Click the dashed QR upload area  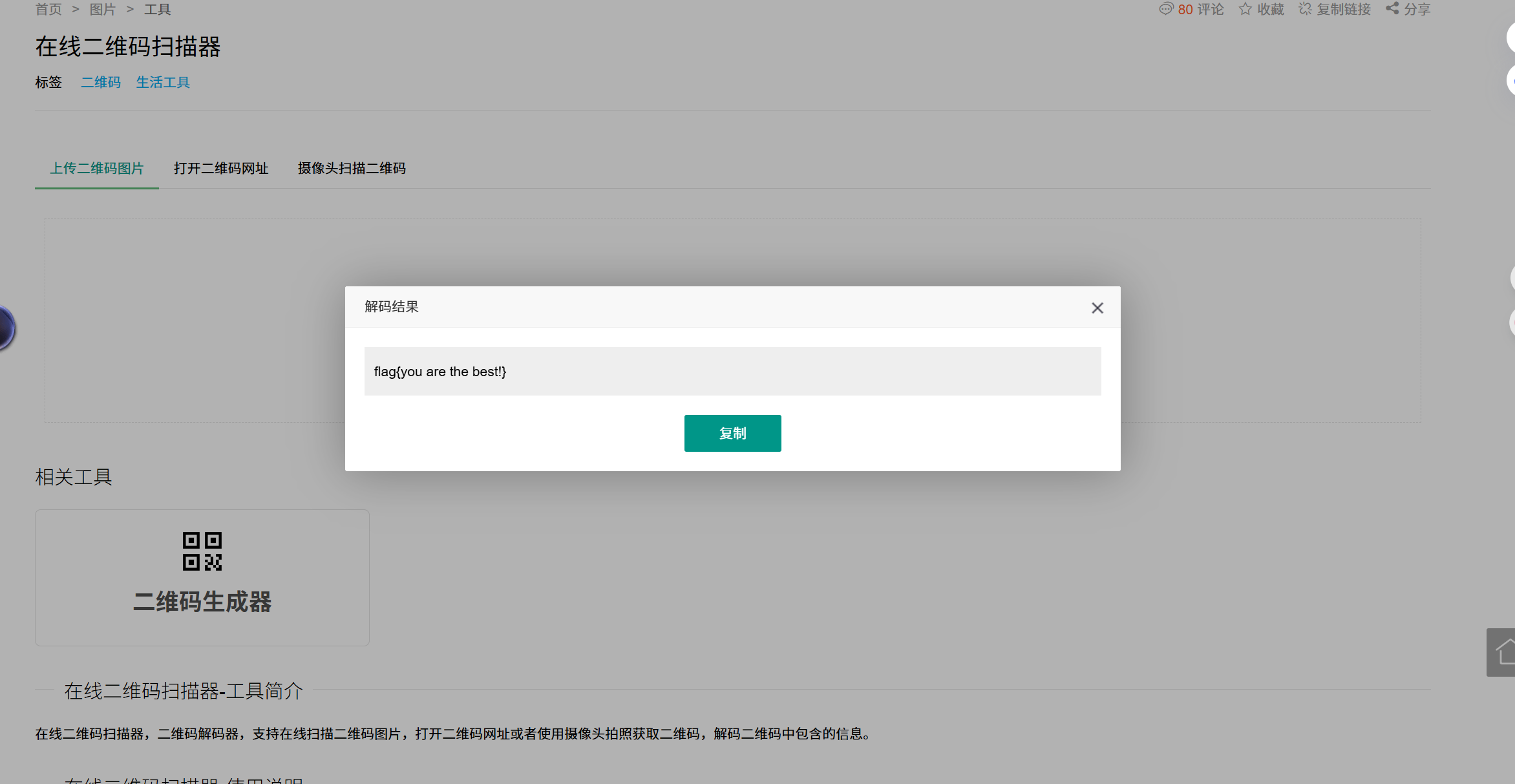tap(194, 320)
